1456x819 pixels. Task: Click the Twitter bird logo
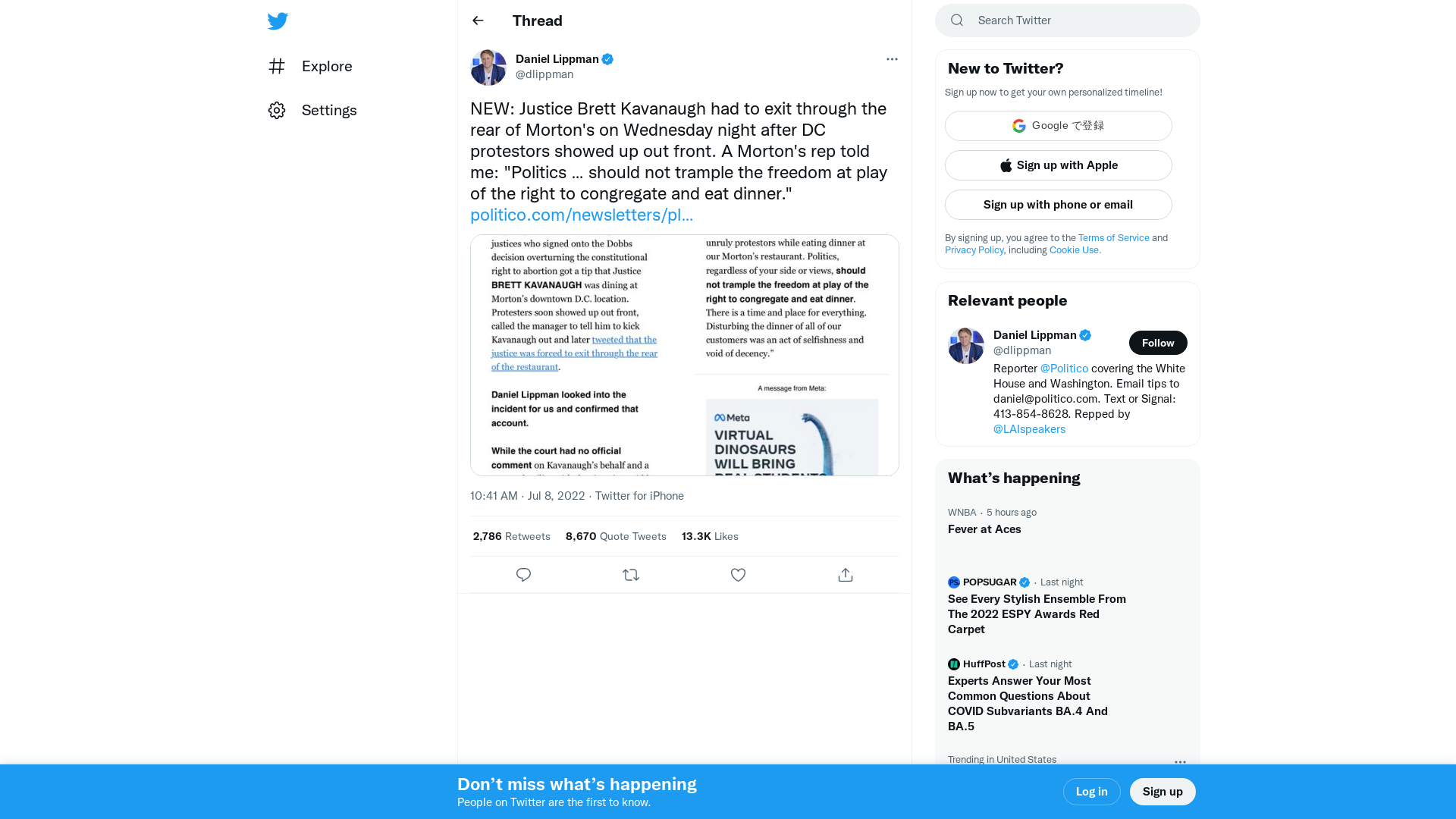(x=278, y=21)
